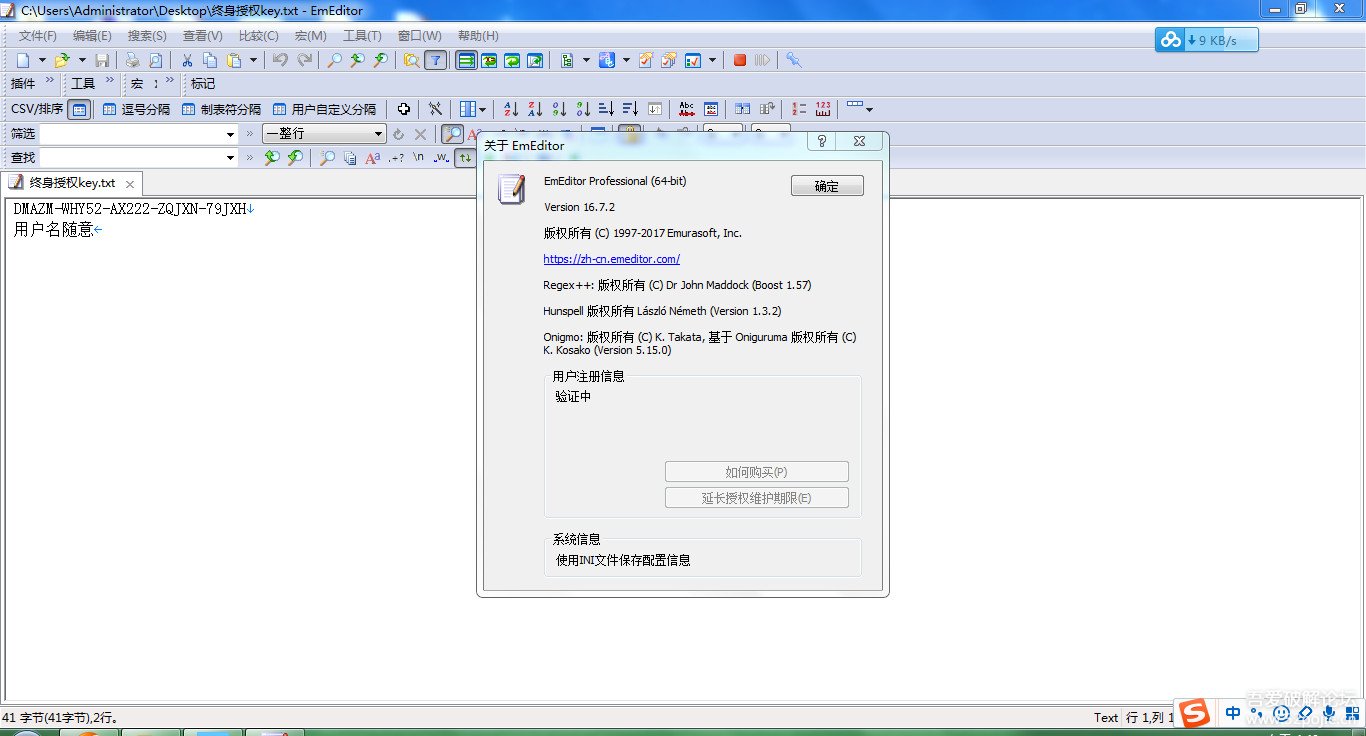
Task: Save the document with the floppy icon
Action: tap(102, 60)
